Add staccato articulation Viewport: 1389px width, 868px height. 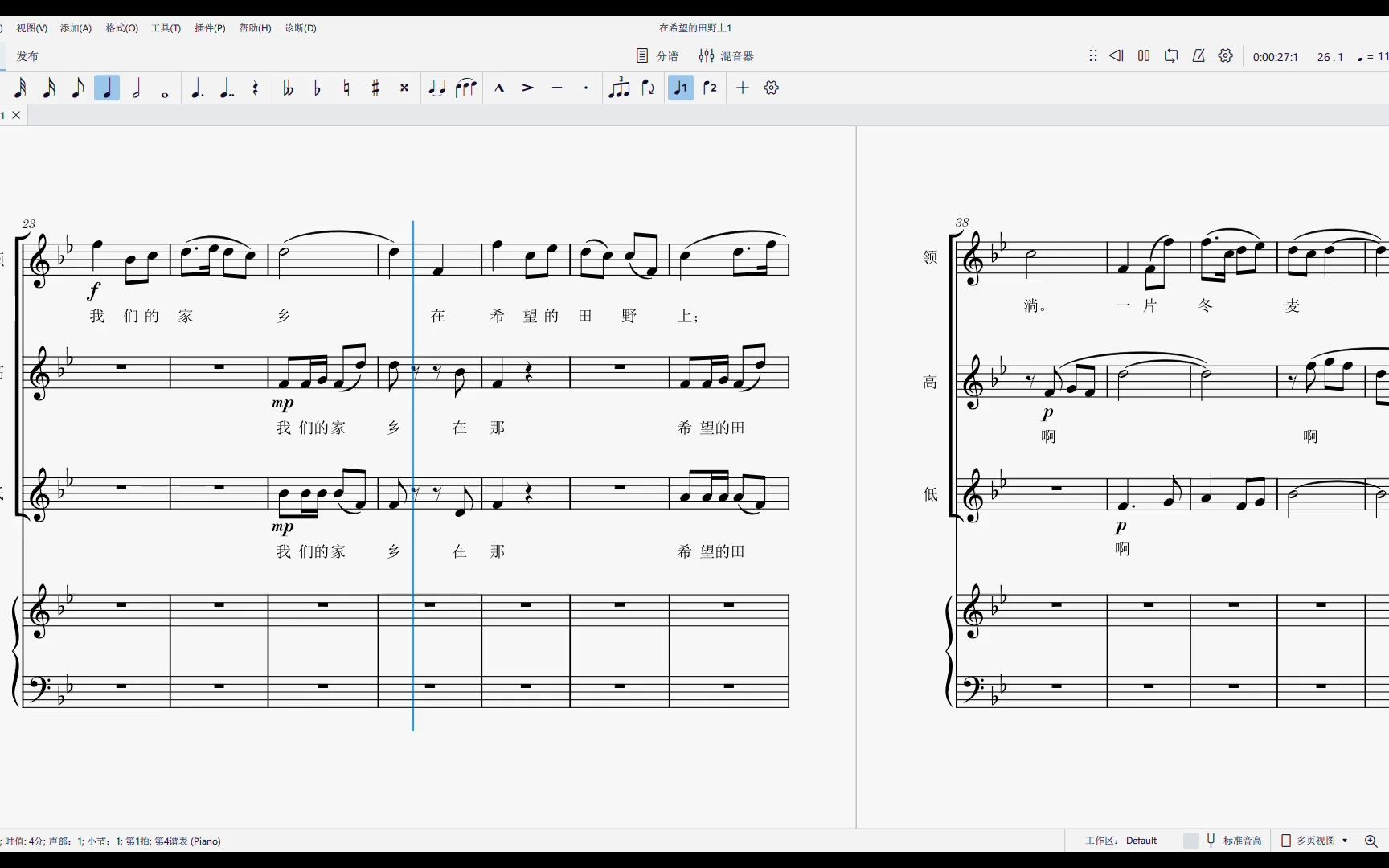point(586,88)
